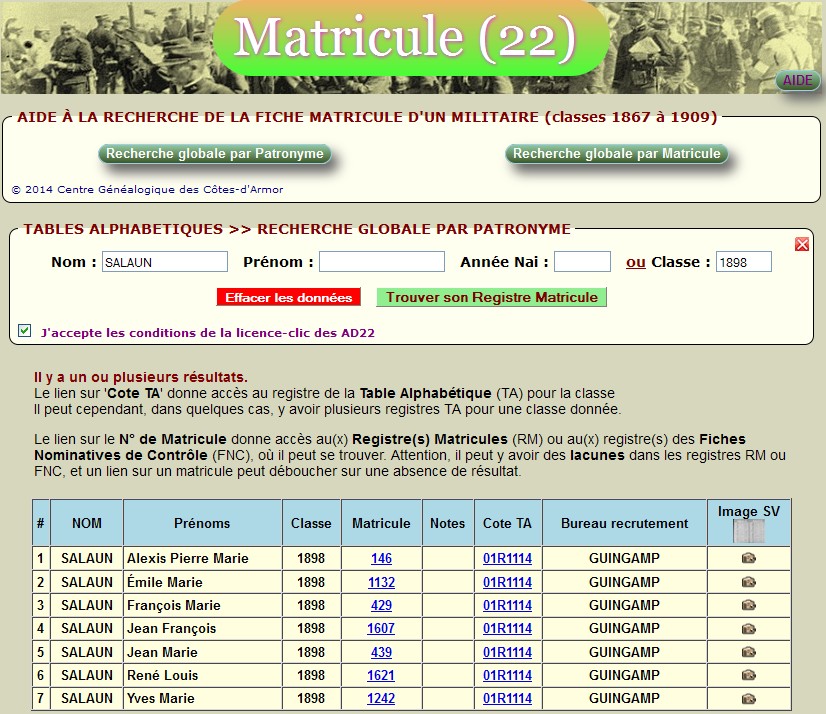Click camera icon for René Louis
This screenshot has height=714, width=826.
[748, 675]
